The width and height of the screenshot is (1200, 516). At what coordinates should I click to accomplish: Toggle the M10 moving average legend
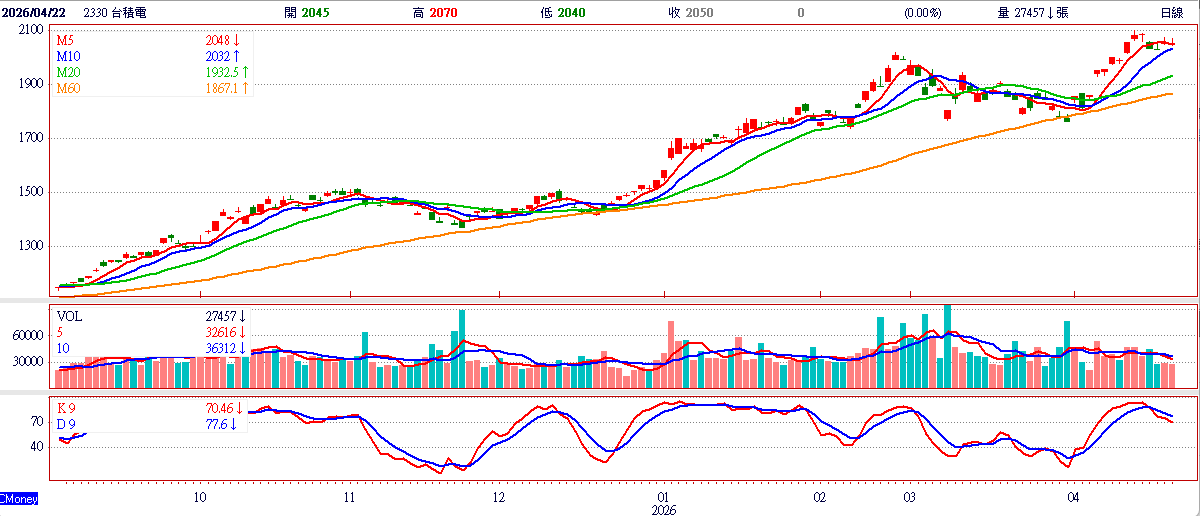pyautogui.click(x=67, y=57)
